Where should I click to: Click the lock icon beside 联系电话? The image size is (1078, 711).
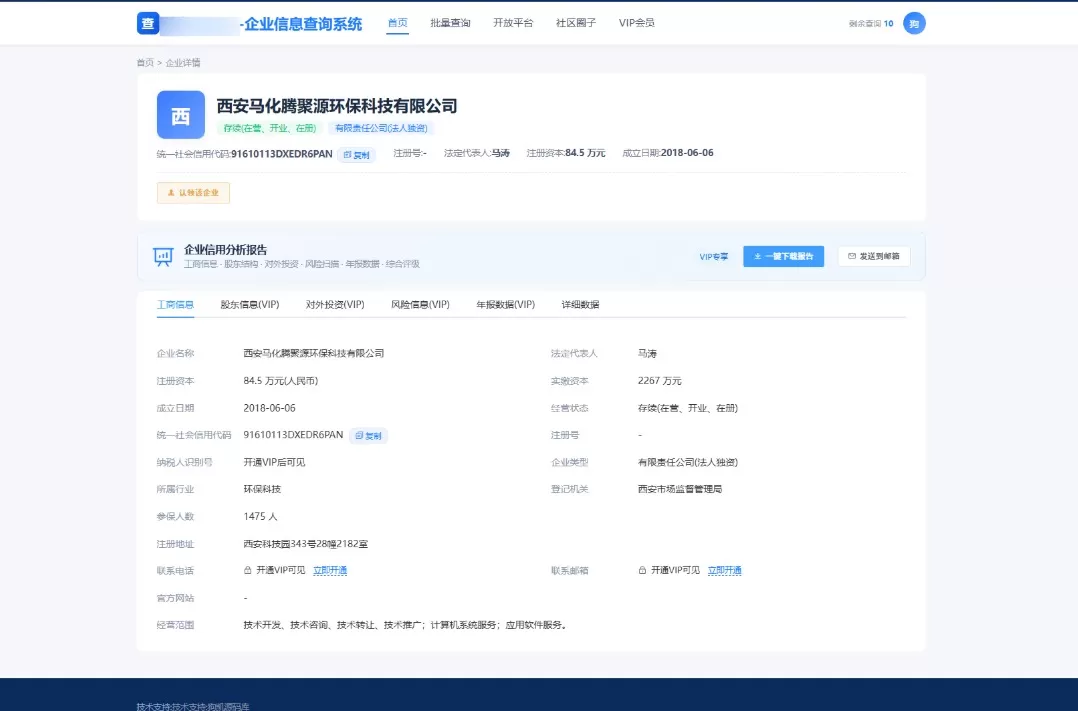click(248, 571)
